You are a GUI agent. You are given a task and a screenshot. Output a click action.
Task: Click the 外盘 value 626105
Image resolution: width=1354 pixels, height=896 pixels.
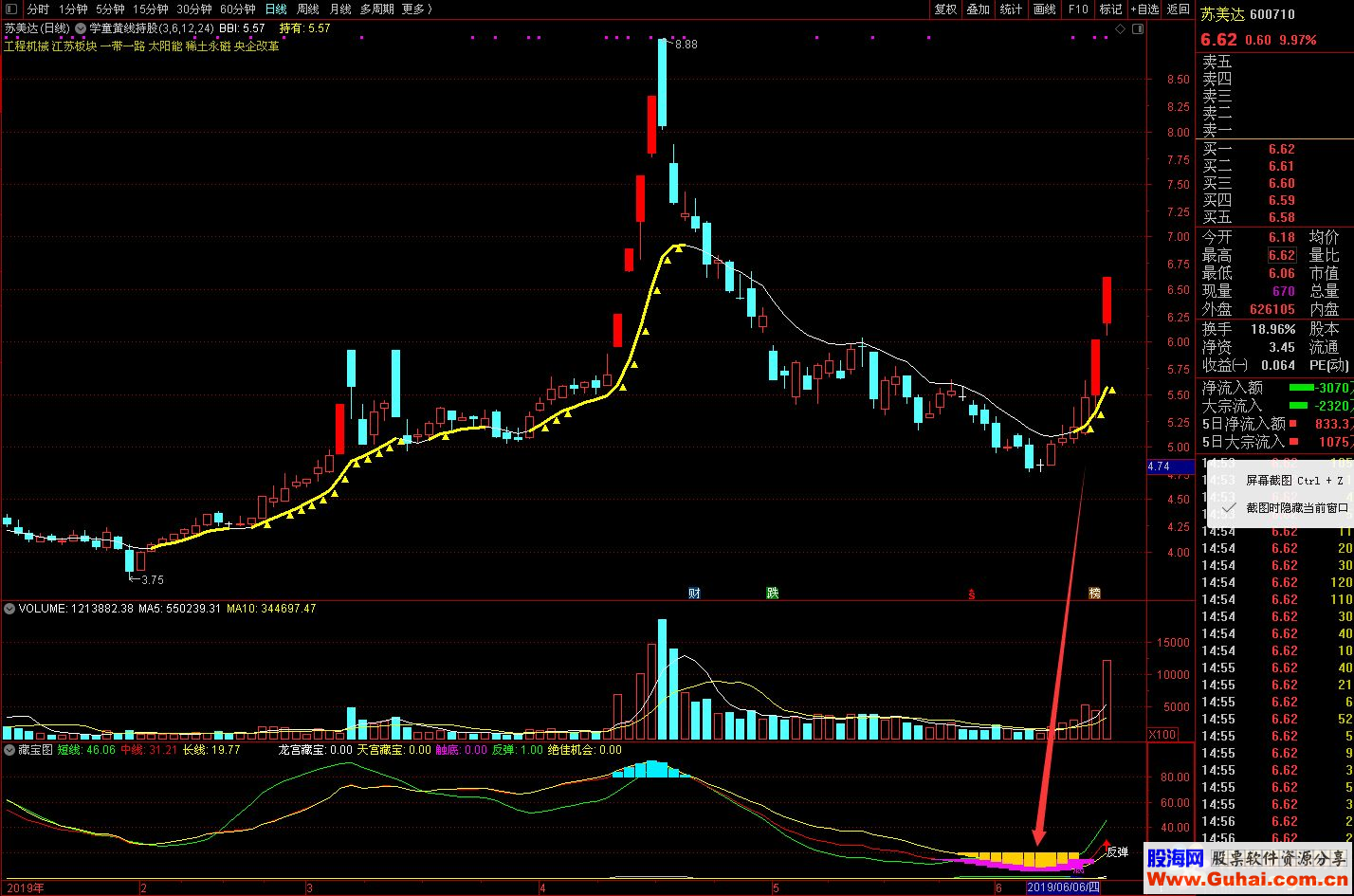click(x=1272, y=309)
